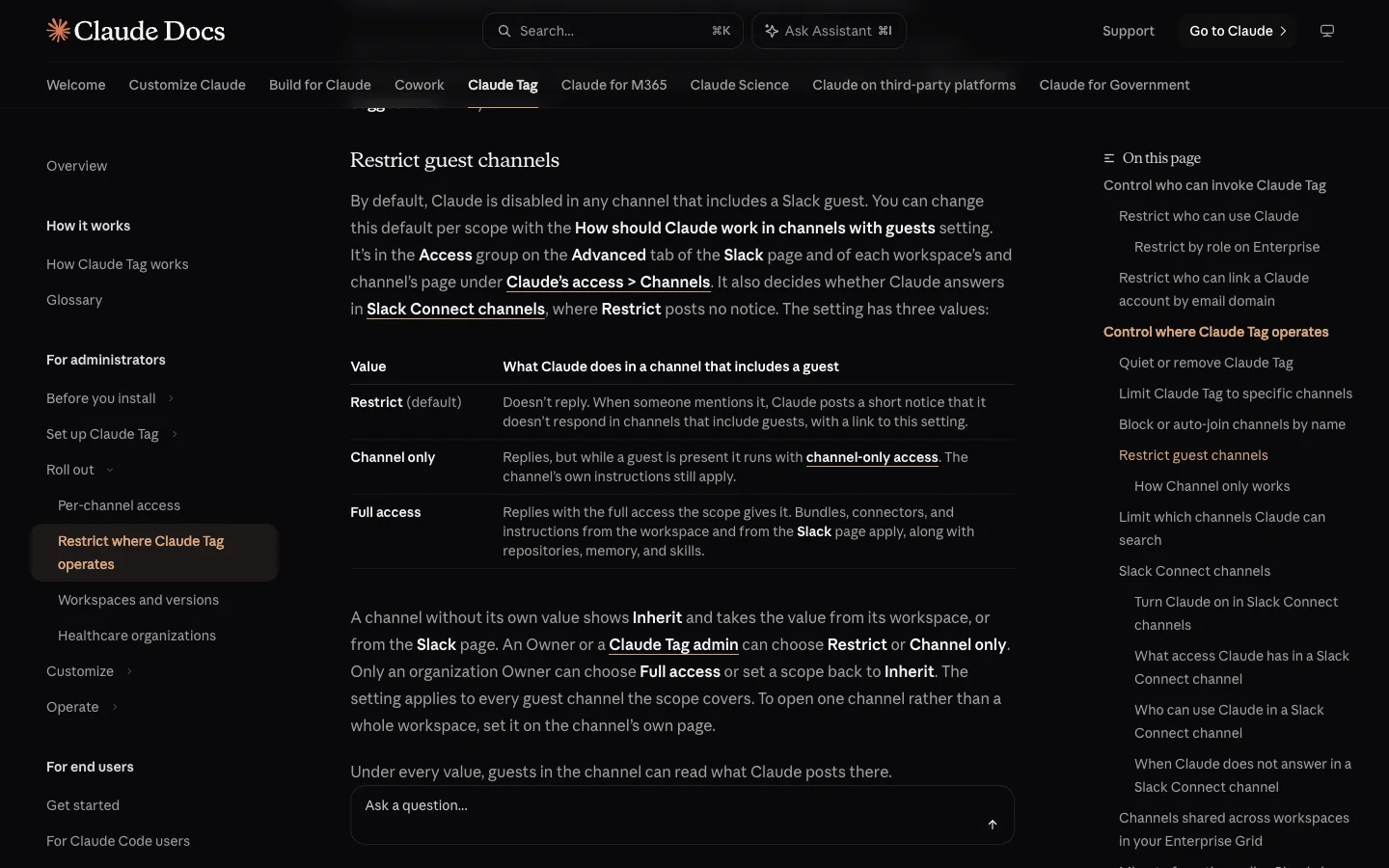Click the Go to Claude button
The width and height of the screenshot is (1389, 868).
click(1238, 31)
